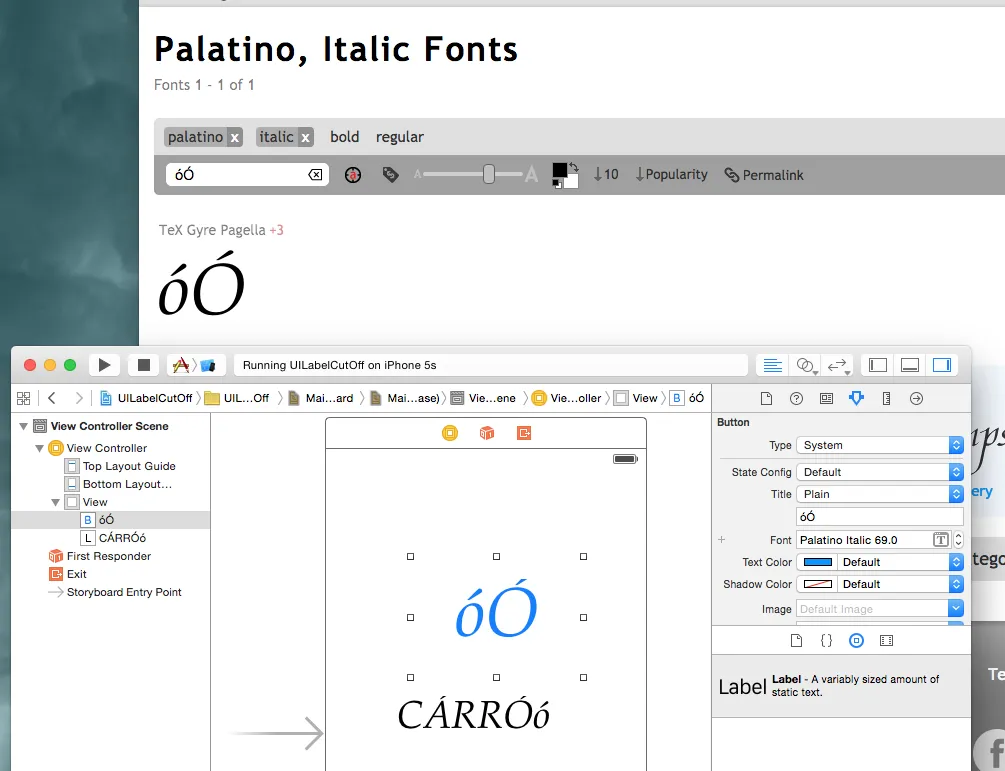
Task: Open the Attributes inspector
Action: [x=856, y=399]
